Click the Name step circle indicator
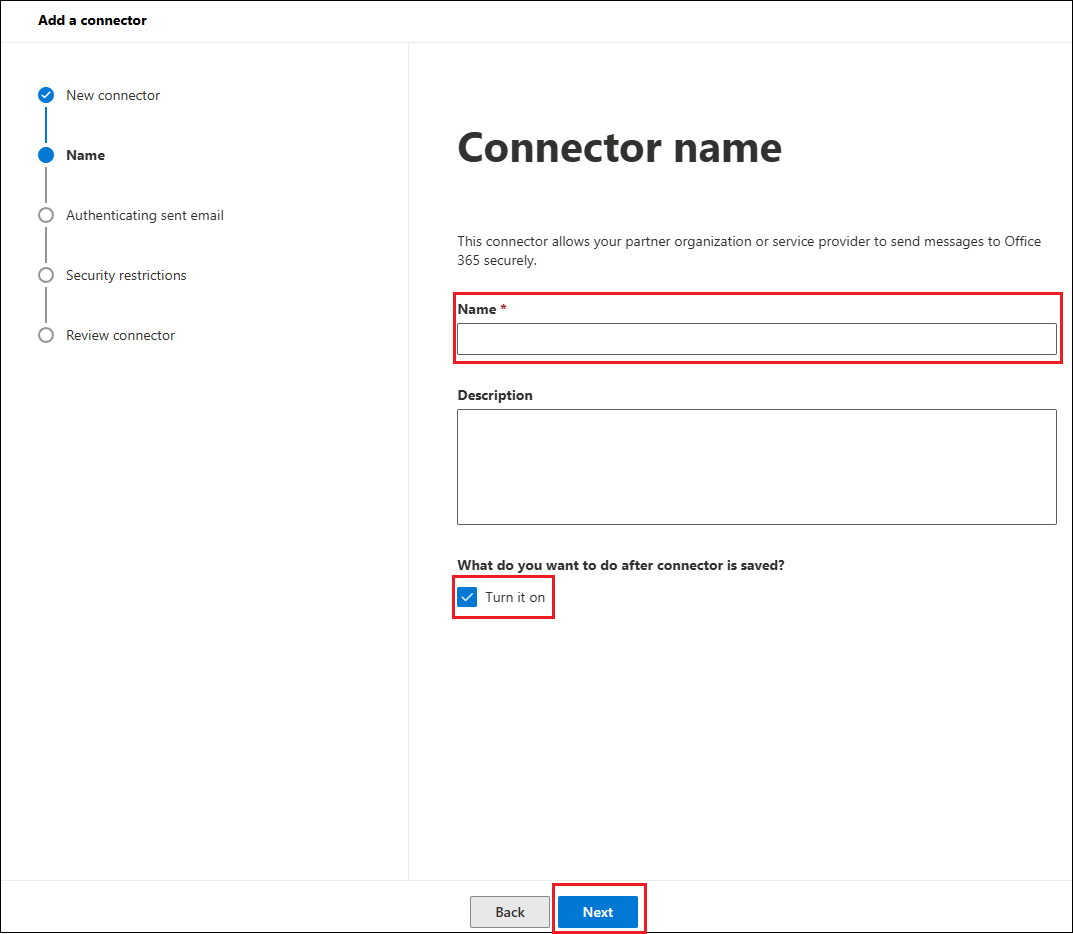The height and width of the screenshot is (934, 1073). click(x=46, y=155)
